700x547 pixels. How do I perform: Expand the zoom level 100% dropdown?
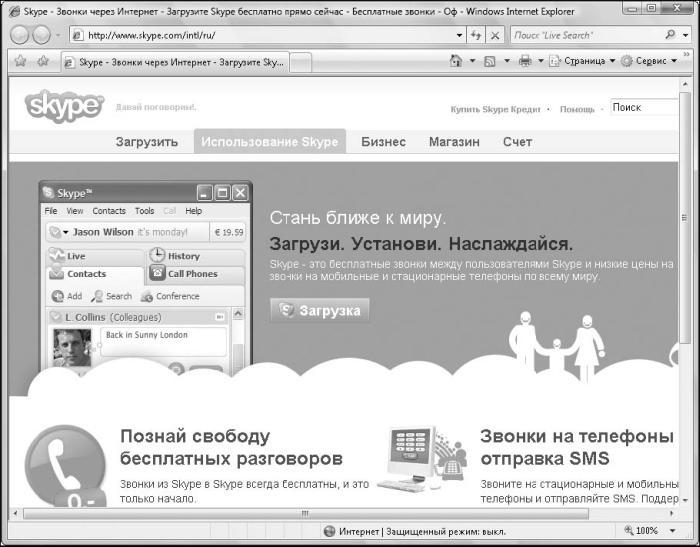click(670, 531)
